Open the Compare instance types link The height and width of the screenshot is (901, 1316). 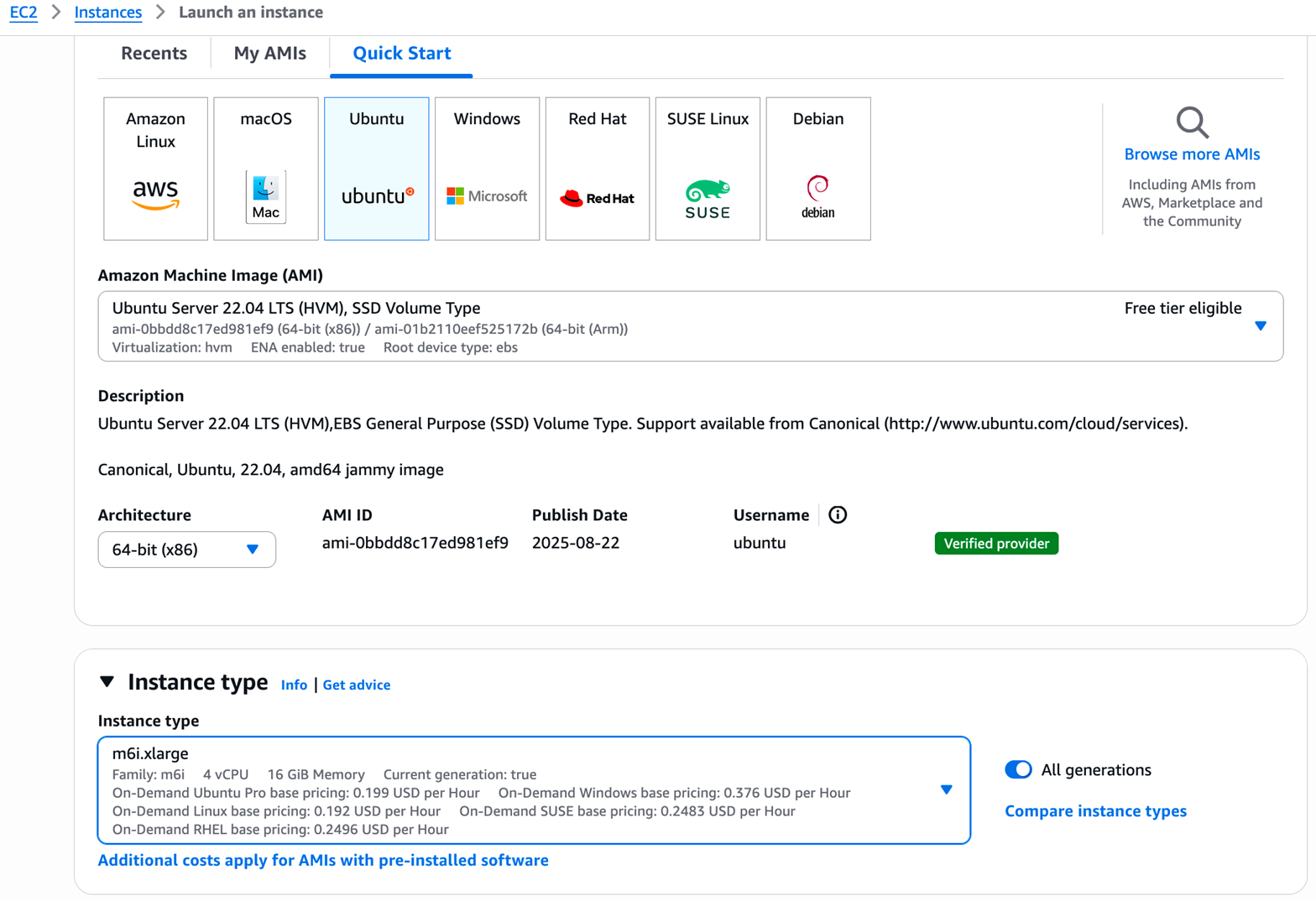coord(1095,811)
